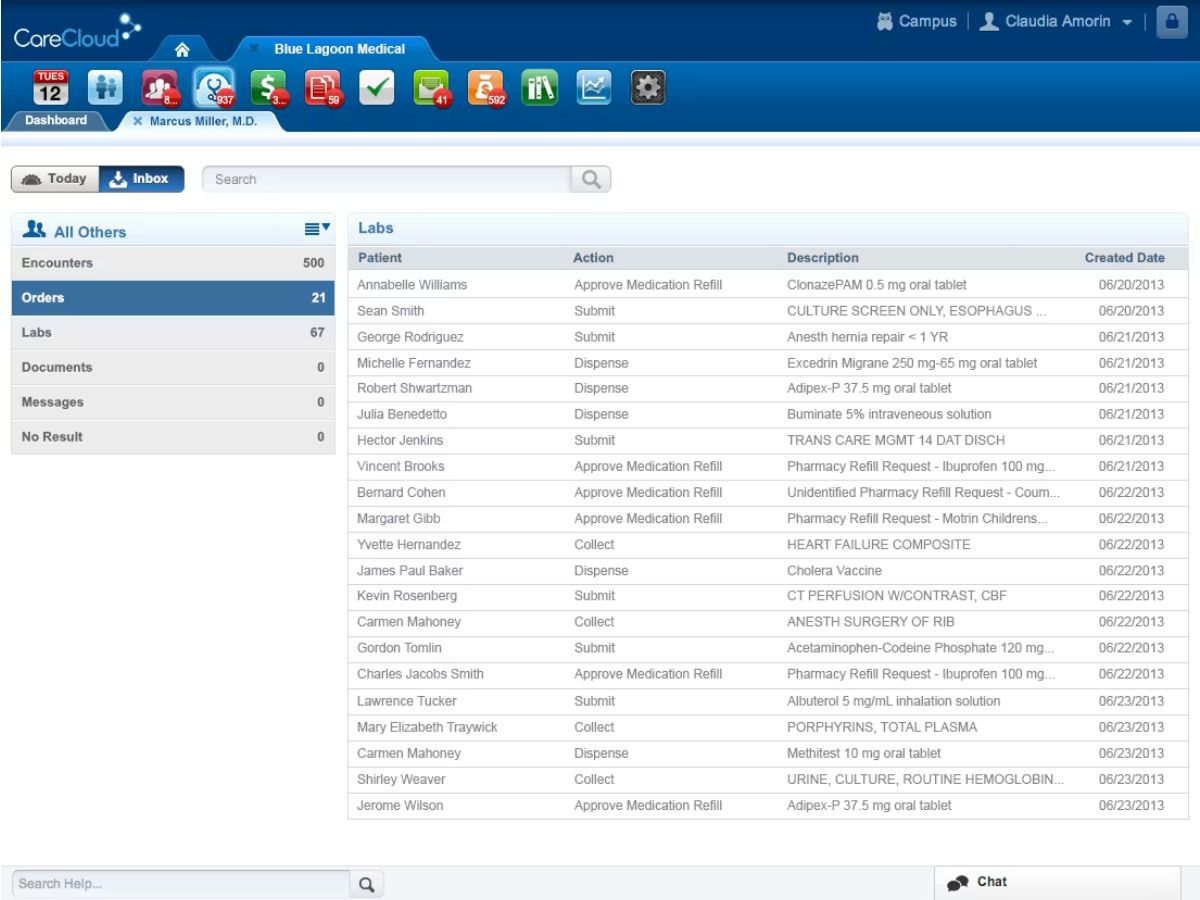This screenshot has width=1200, height=900.
Task: Switch to the Inbox view toggle
Action: pos(141,179)
